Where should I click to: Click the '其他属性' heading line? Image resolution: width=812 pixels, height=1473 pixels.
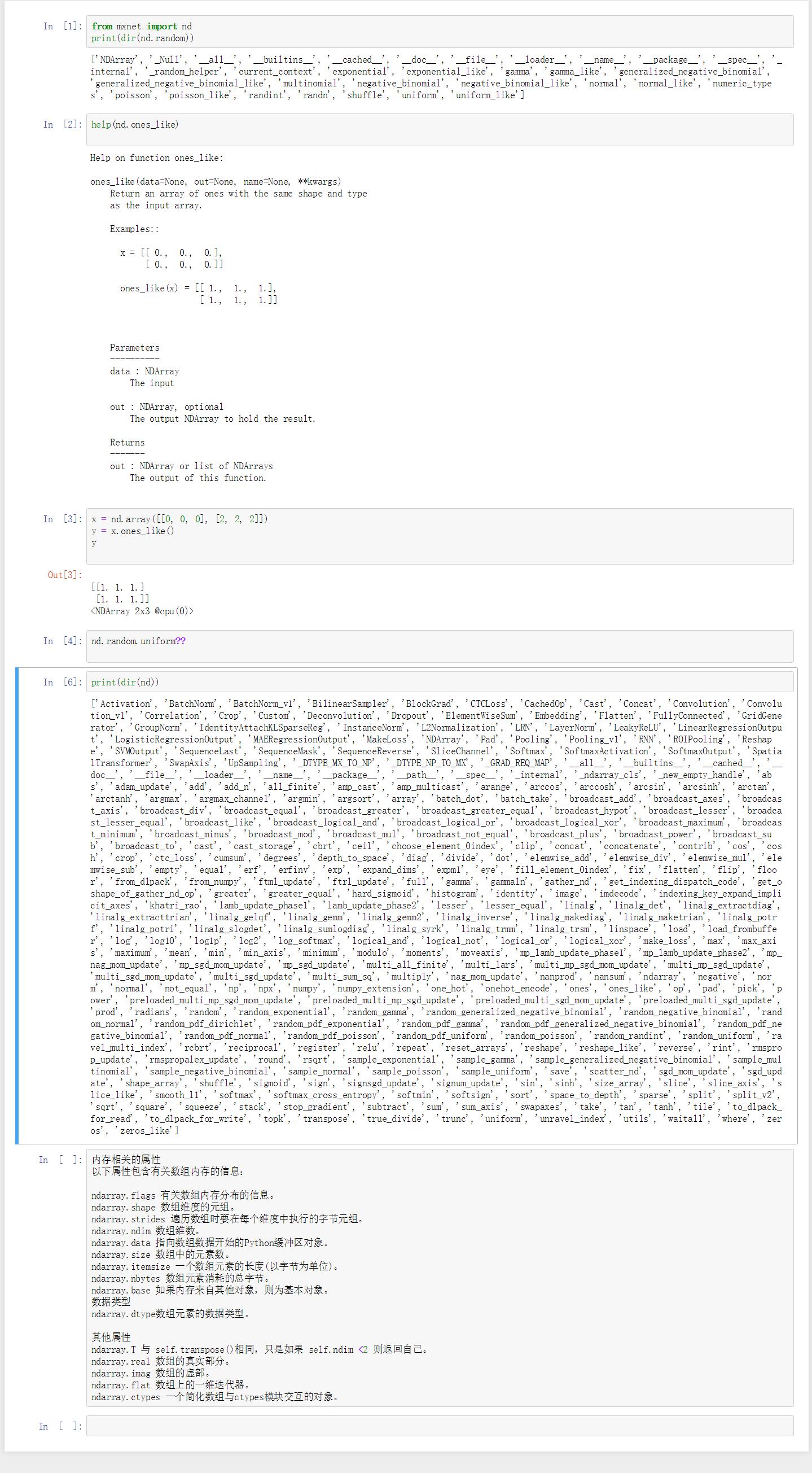pos(111,1337)
